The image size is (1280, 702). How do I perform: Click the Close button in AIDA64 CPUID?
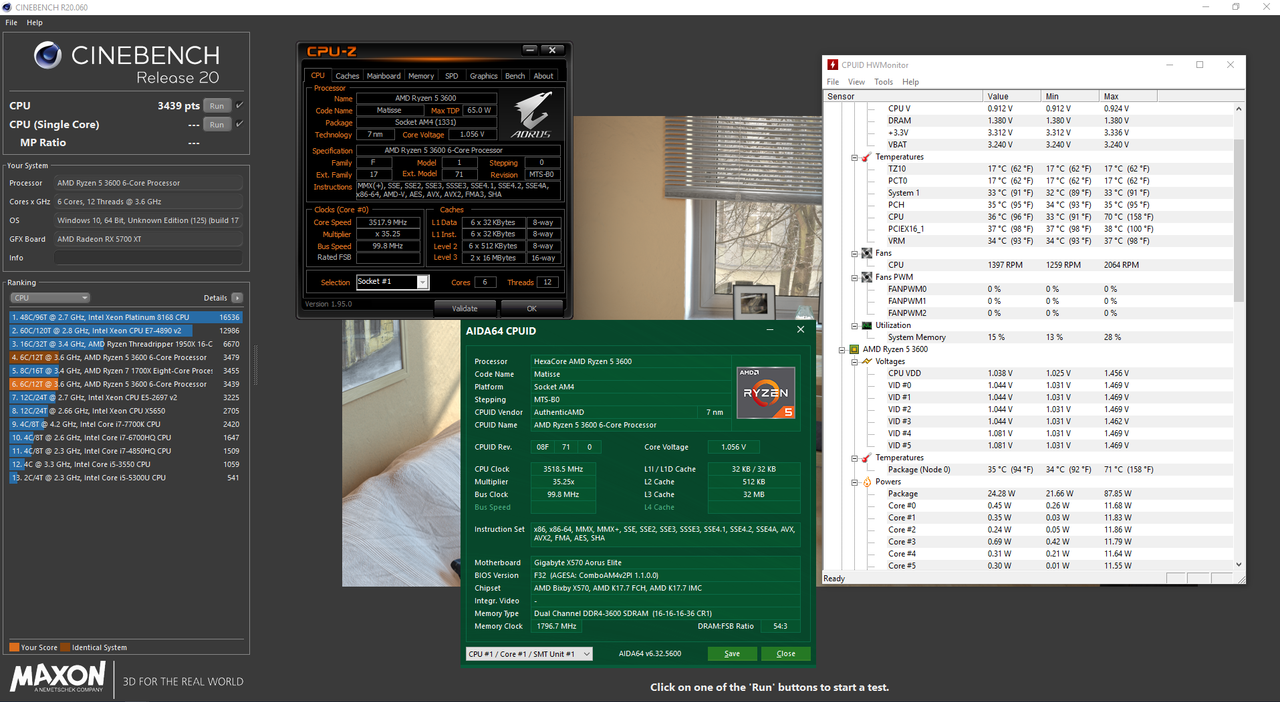tap(786, 654)
